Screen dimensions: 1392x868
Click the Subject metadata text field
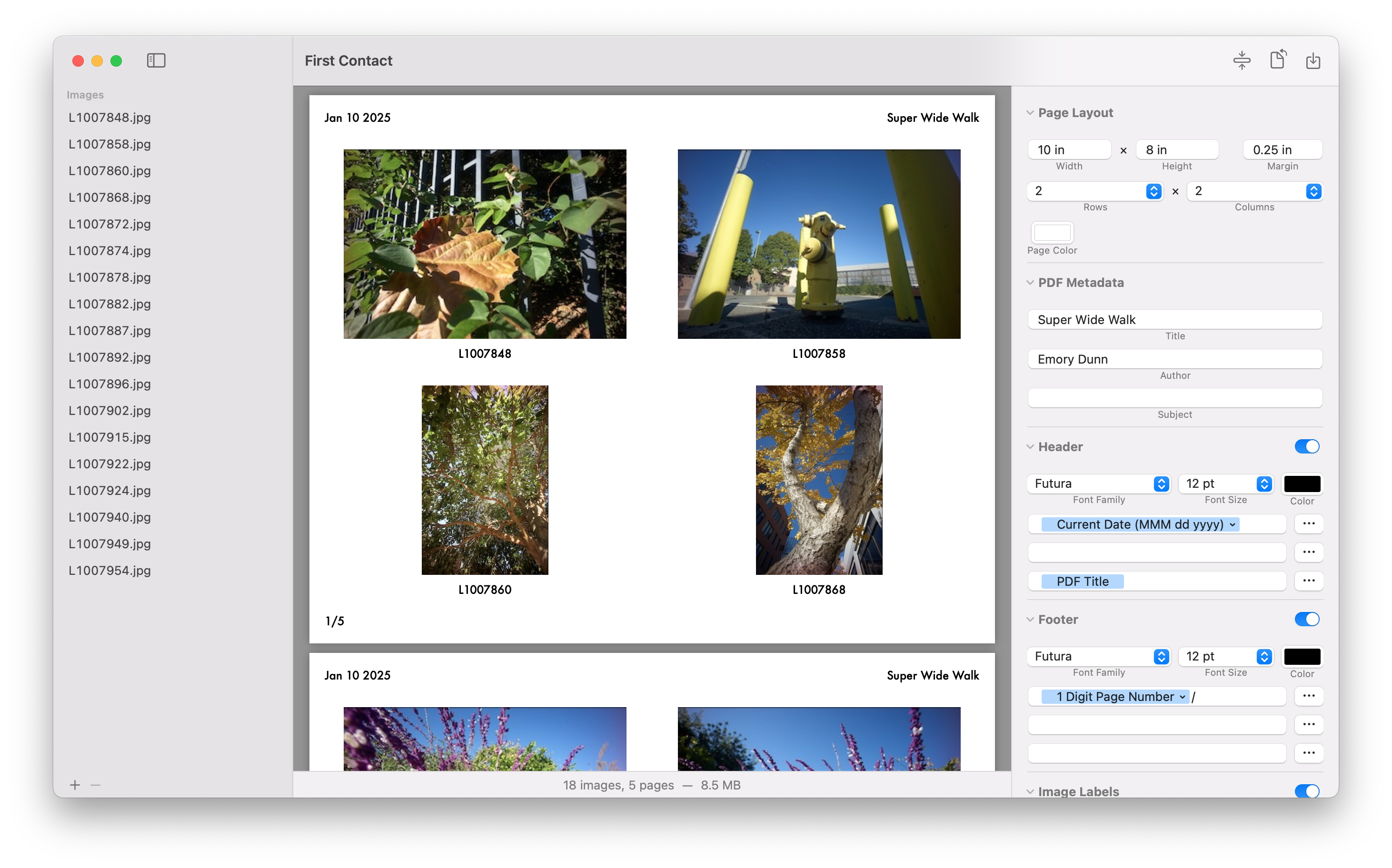[x=1174, y=398]
